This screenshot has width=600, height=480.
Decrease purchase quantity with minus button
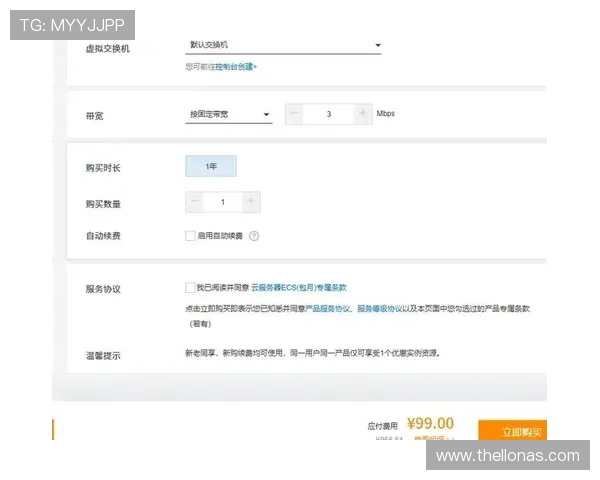click(195, 202)
